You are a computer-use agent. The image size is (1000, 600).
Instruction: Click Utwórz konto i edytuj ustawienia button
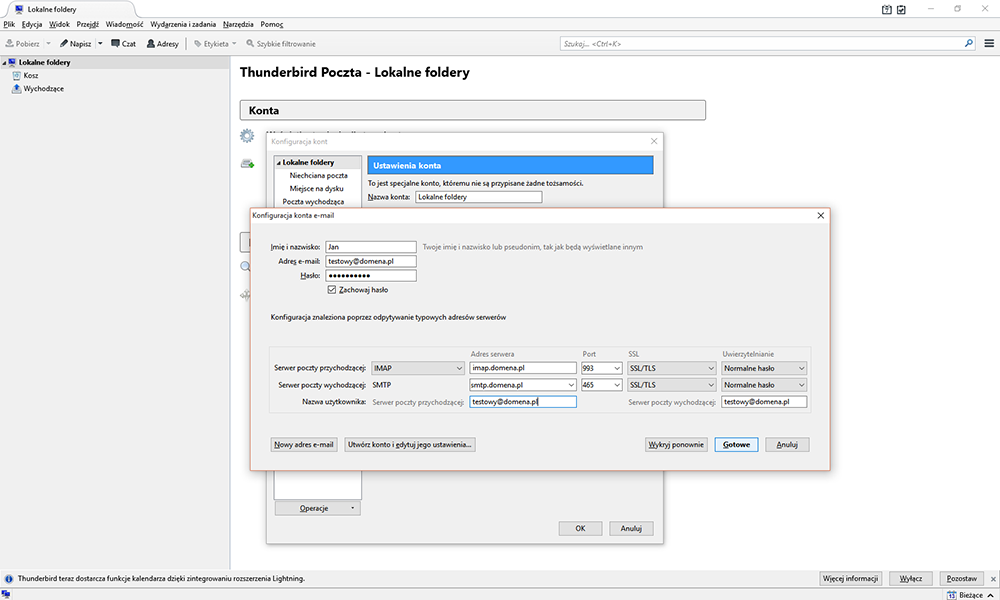point(409,444)
